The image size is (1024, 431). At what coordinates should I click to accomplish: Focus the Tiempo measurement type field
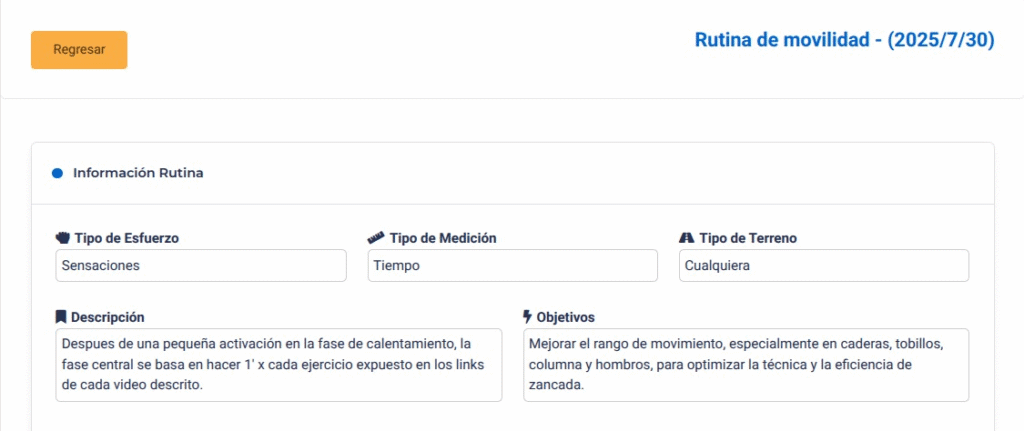click(x=512, y=266)
